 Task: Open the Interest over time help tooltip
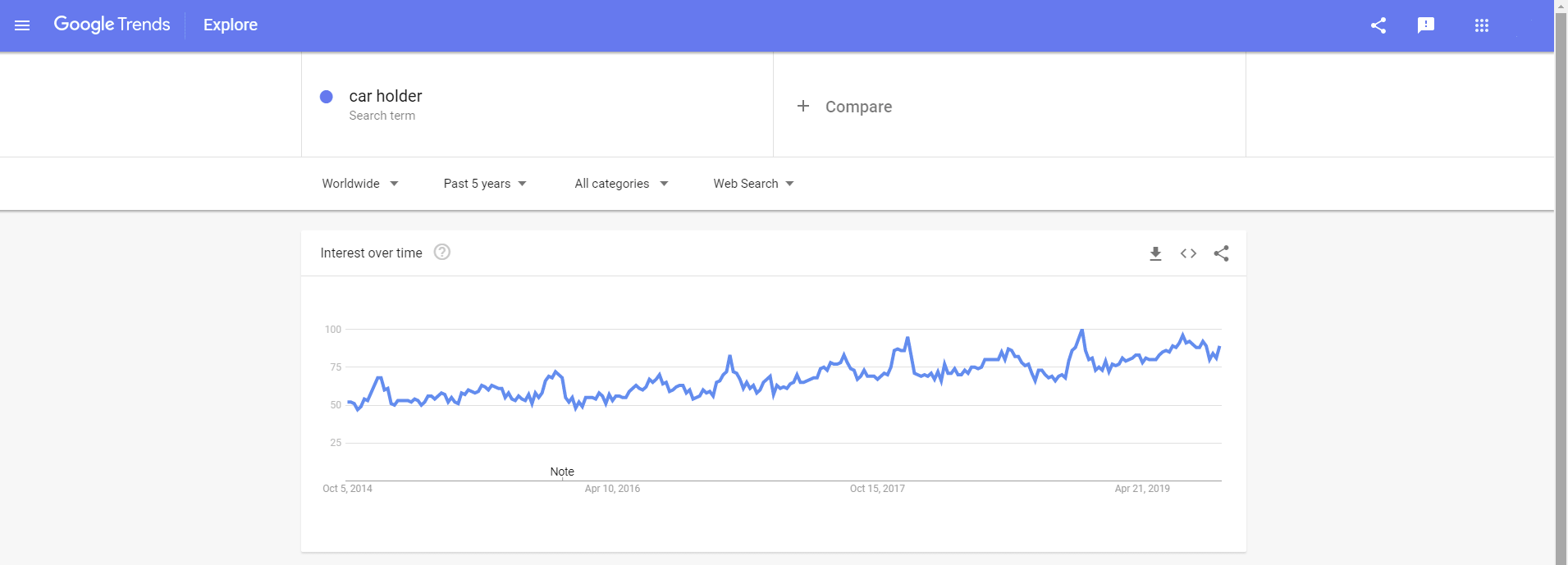[442, 253]
